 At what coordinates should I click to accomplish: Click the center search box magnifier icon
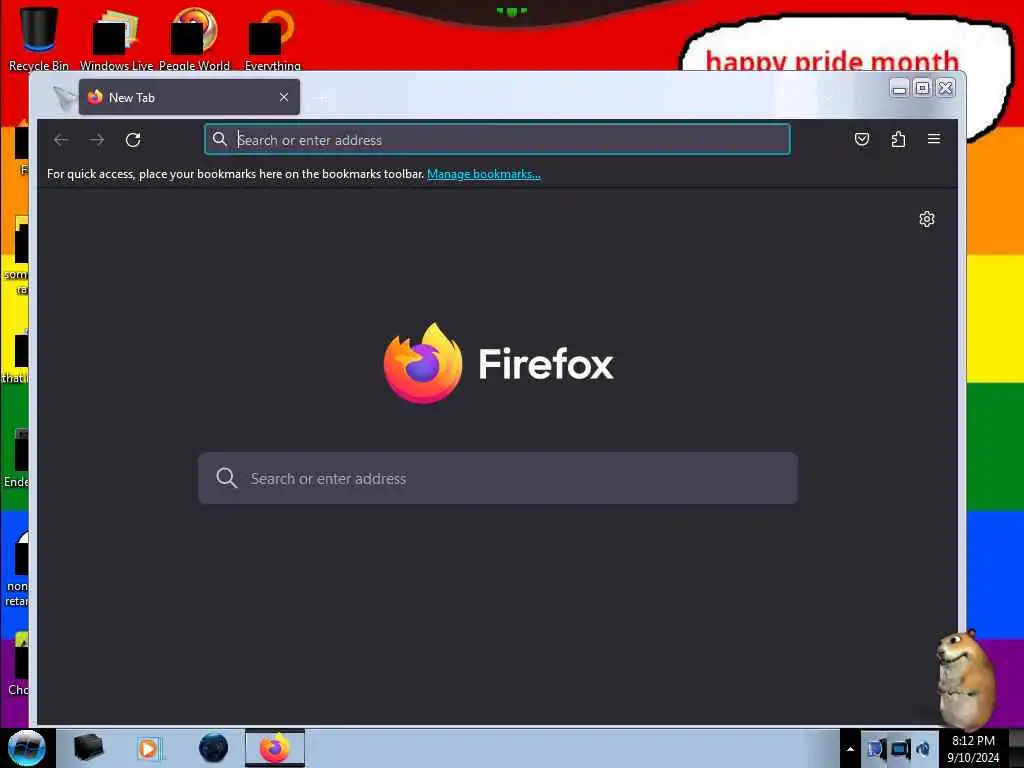point(227,478)
